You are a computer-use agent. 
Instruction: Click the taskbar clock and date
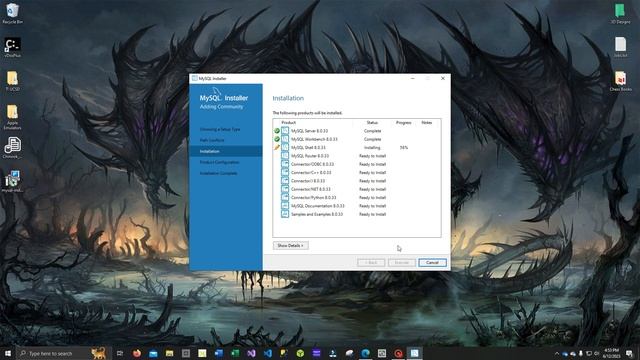[611, 353]
